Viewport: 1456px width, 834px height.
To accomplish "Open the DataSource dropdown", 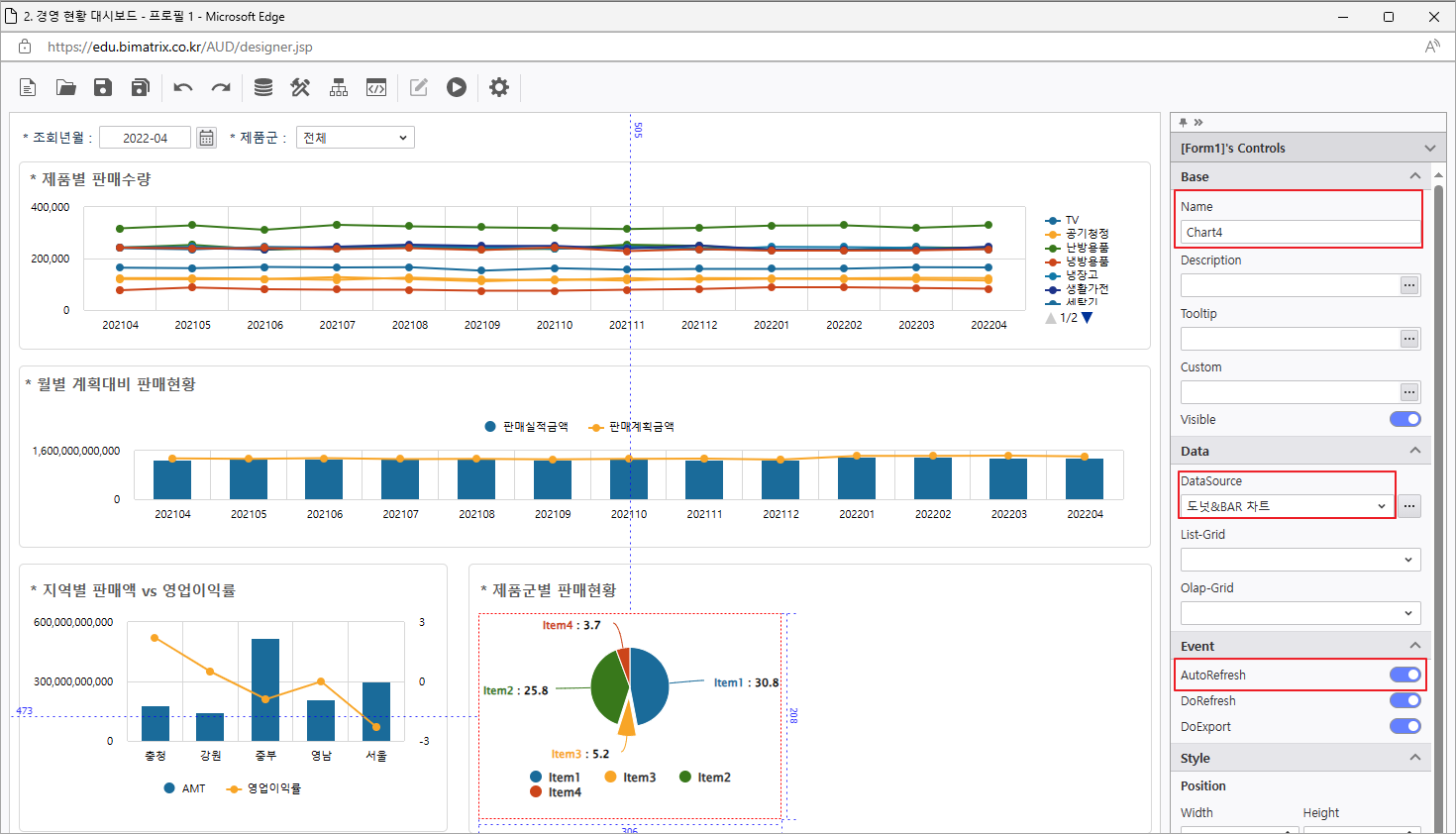I will click(1286, 506).
